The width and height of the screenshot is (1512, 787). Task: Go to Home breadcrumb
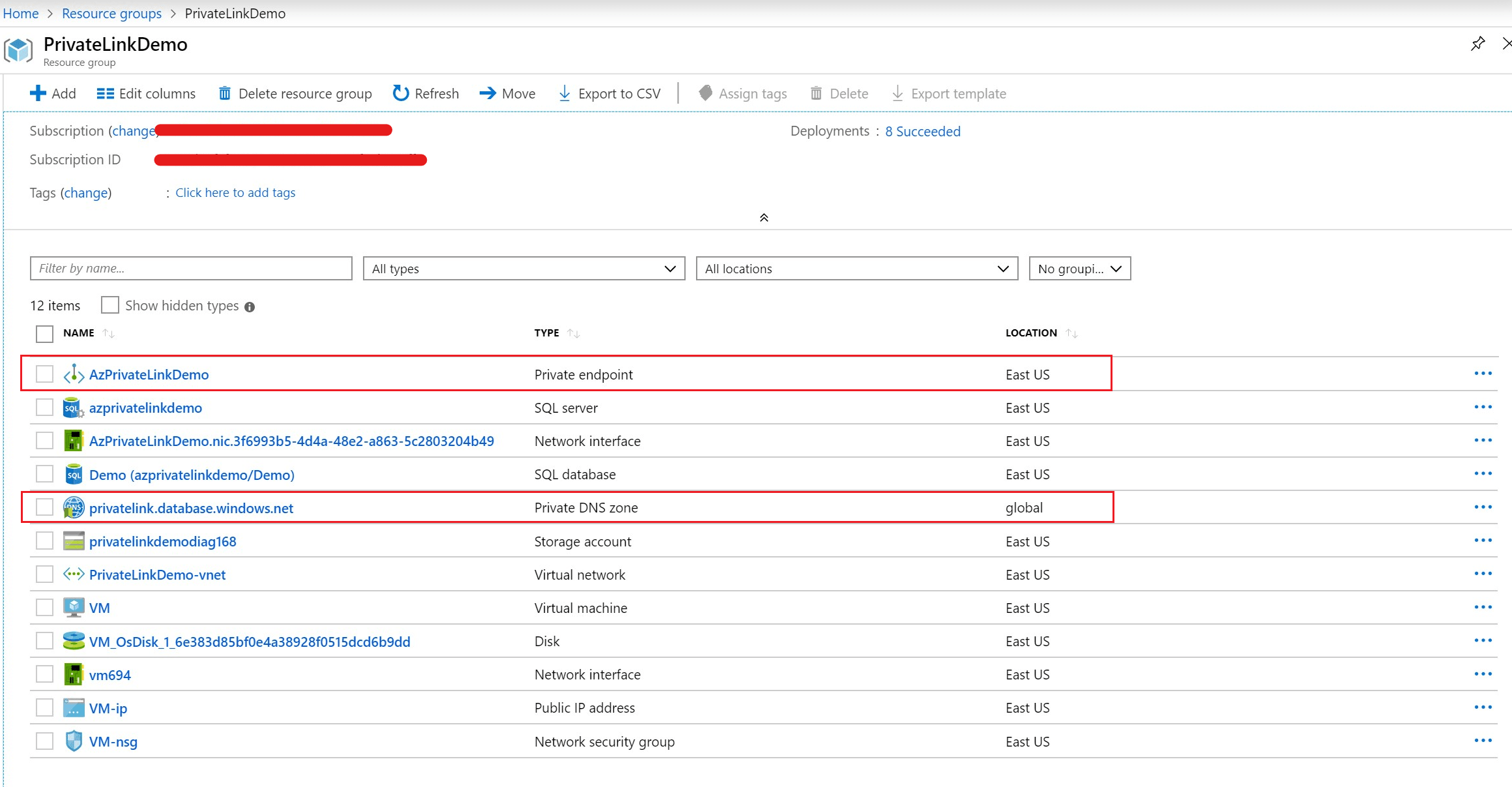[x=21, y=13]
